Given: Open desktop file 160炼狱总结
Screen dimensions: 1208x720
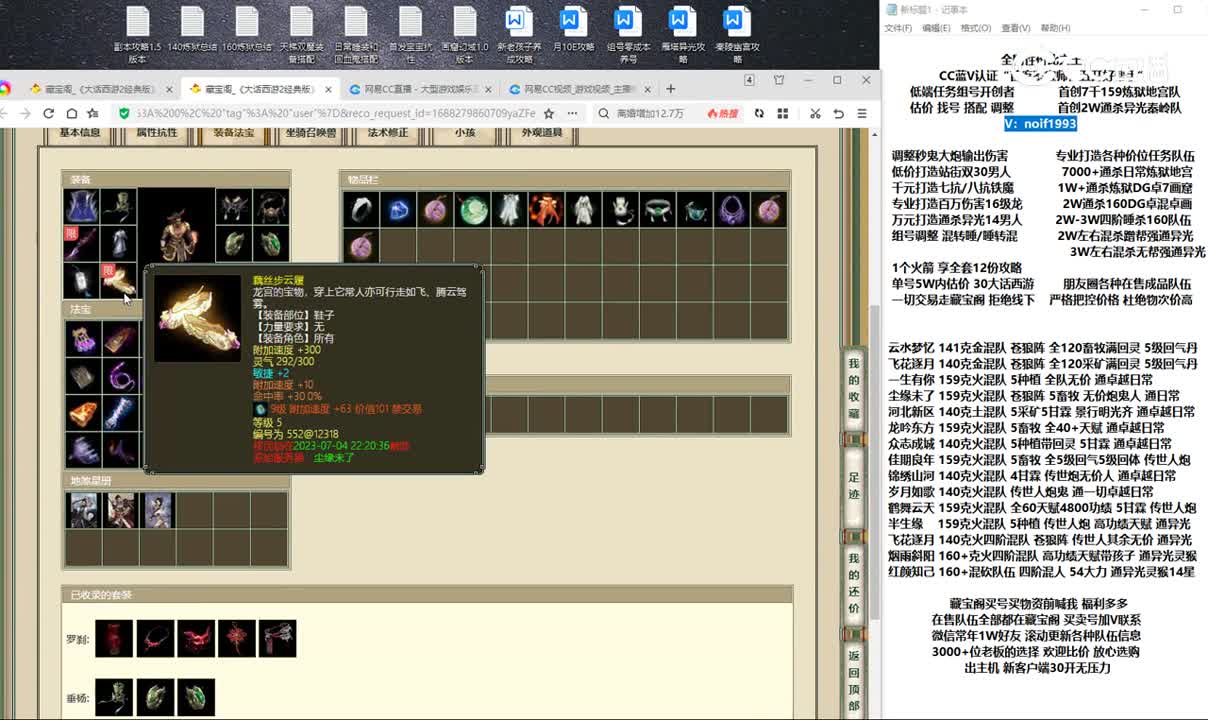Looking at the screenshot, I should click(x=247, y=33).
